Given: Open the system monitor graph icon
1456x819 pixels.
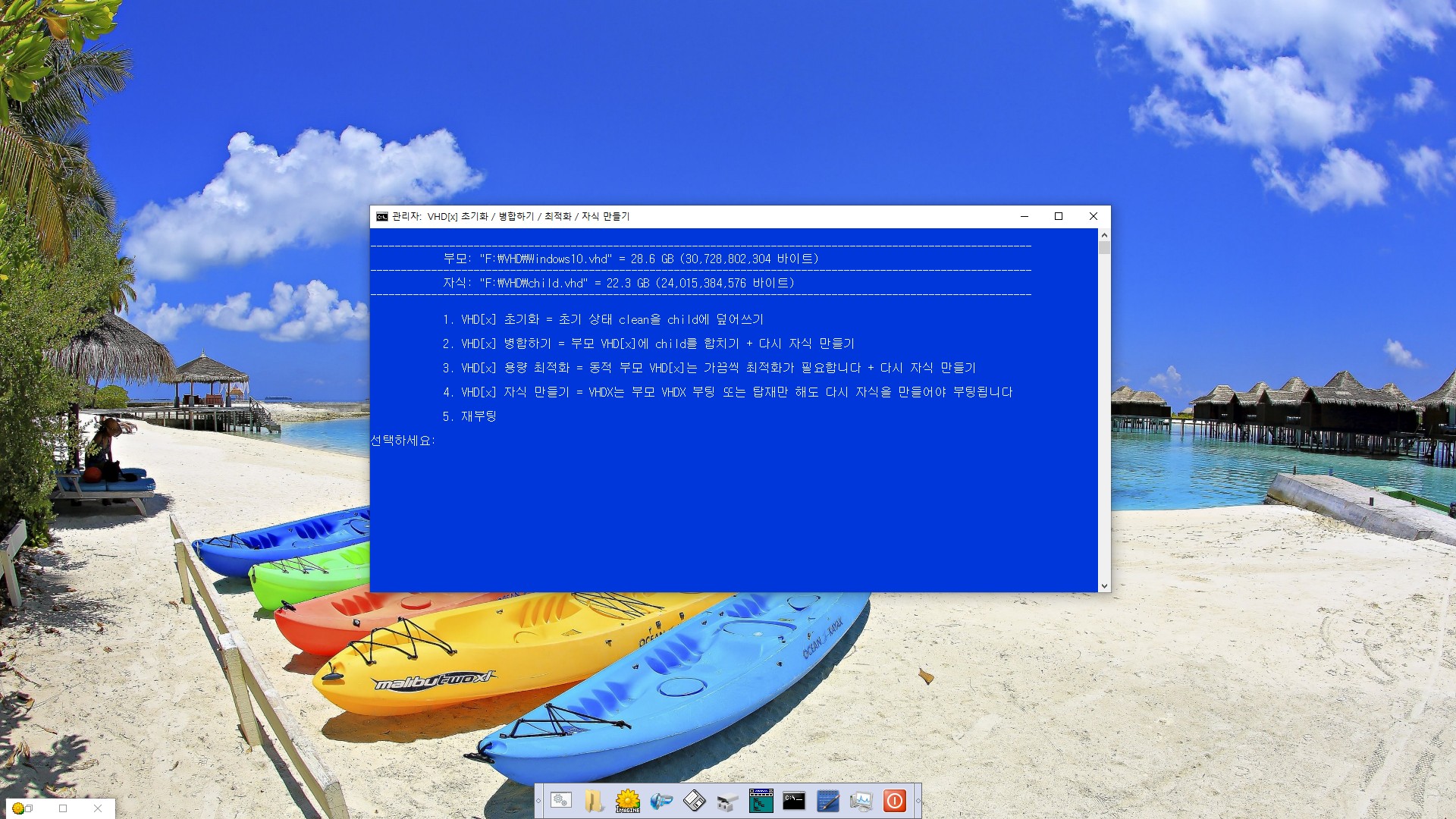Looking at the screenshot, I should coord(861,801).
